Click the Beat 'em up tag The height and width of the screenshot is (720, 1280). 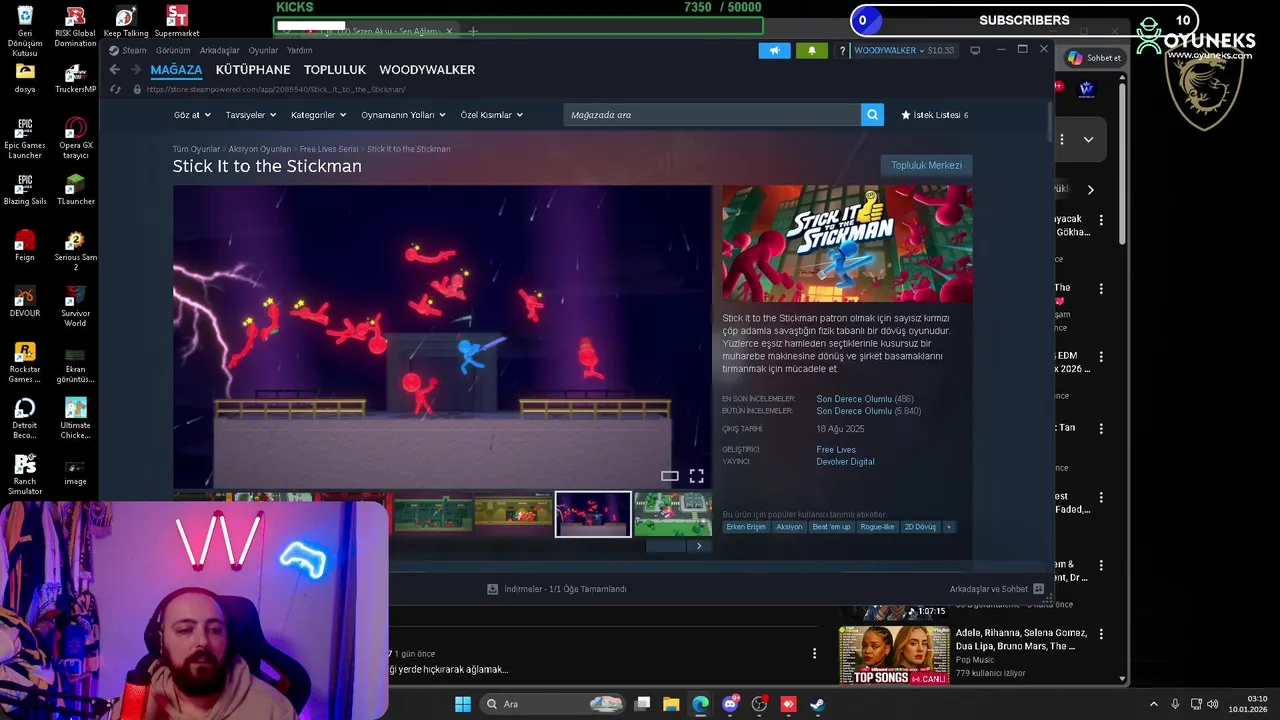(x=831, y=527)
